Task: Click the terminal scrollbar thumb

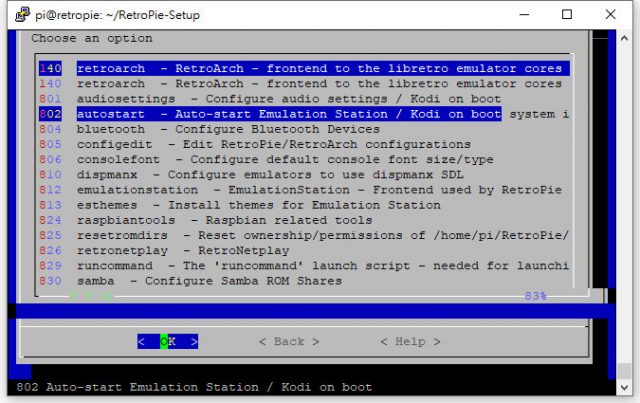Action: click(x=624, y=372)
